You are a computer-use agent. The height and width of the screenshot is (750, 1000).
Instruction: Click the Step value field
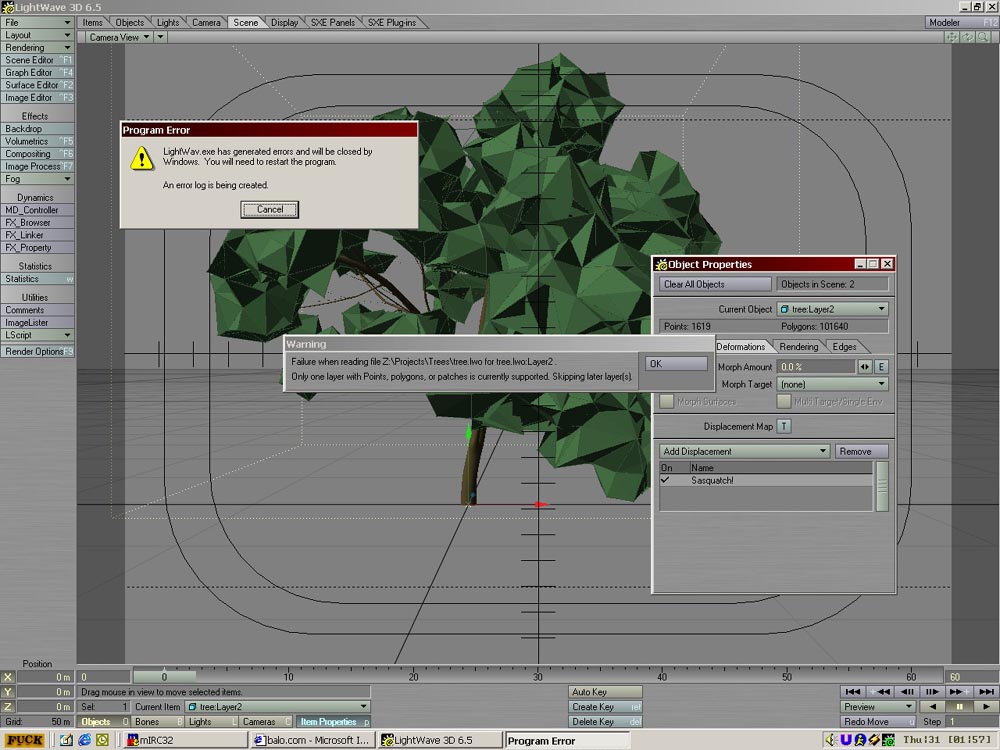pyautogui.click(x=972, y=721)
